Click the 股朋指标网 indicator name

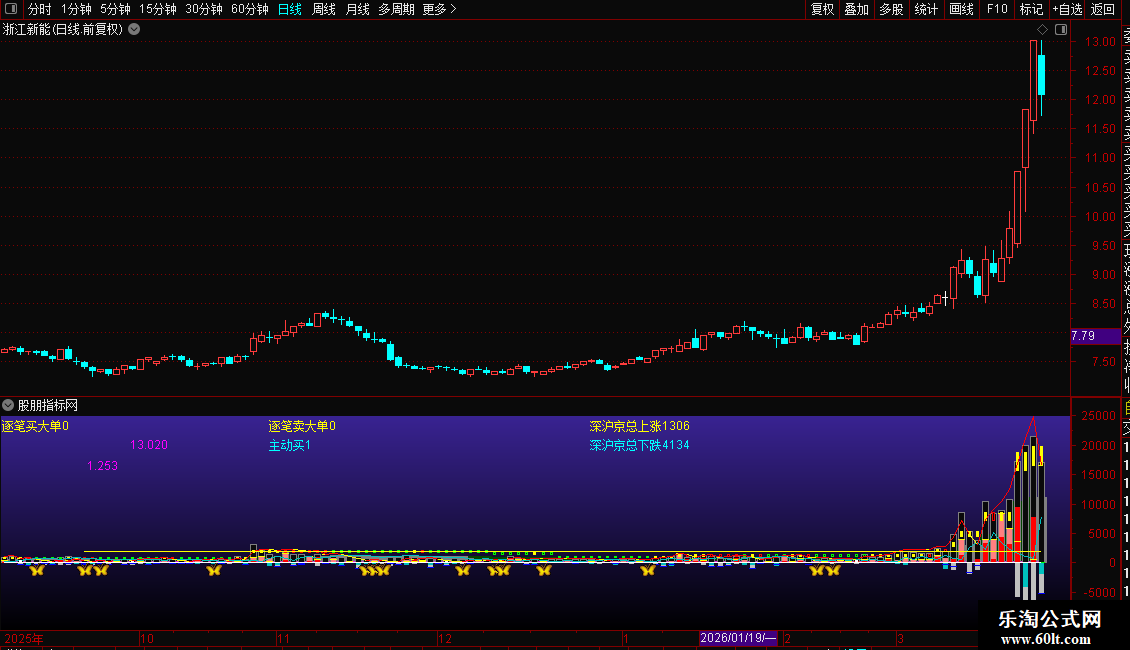pos(48,406)
